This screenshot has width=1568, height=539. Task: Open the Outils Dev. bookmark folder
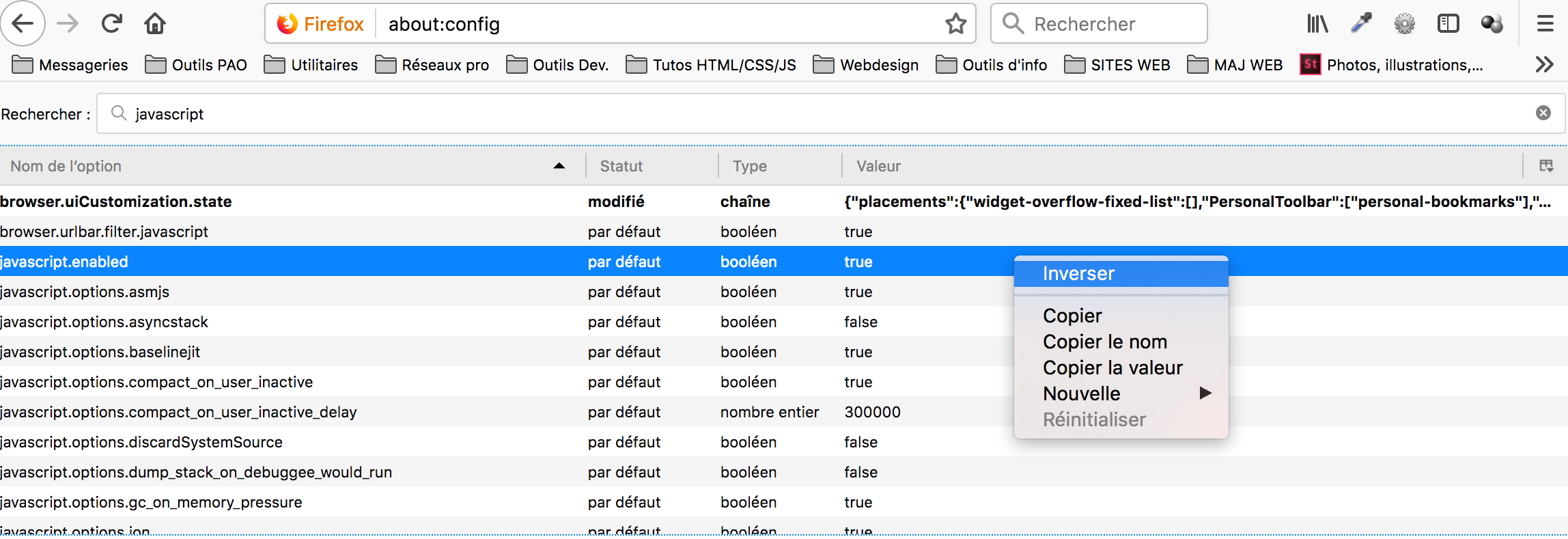(557, 65)
